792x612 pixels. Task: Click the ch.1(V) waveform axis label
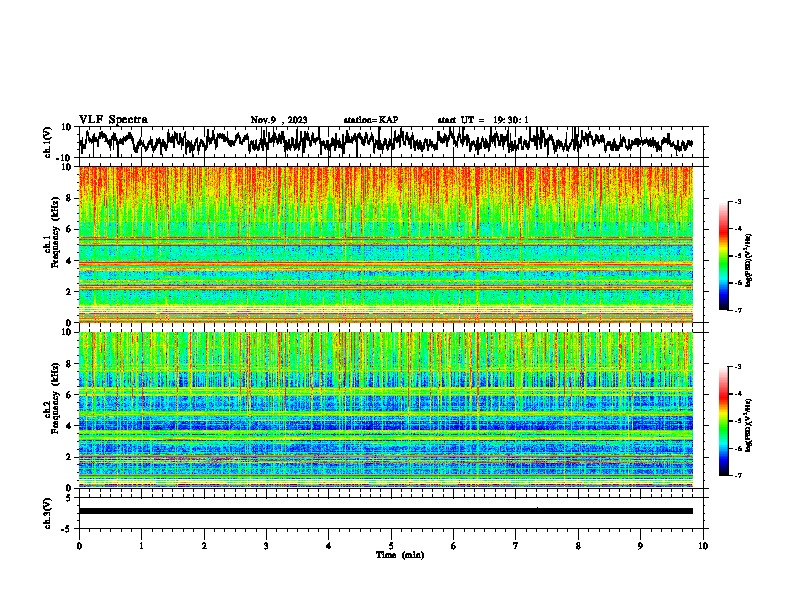coord(48,142)
